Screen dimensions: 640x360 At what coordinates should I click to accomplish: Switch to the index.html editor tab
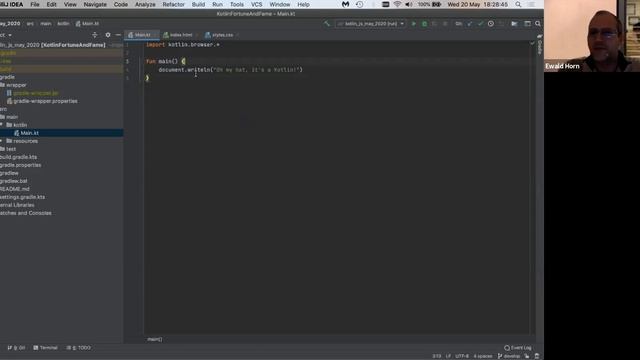point(180,35)
